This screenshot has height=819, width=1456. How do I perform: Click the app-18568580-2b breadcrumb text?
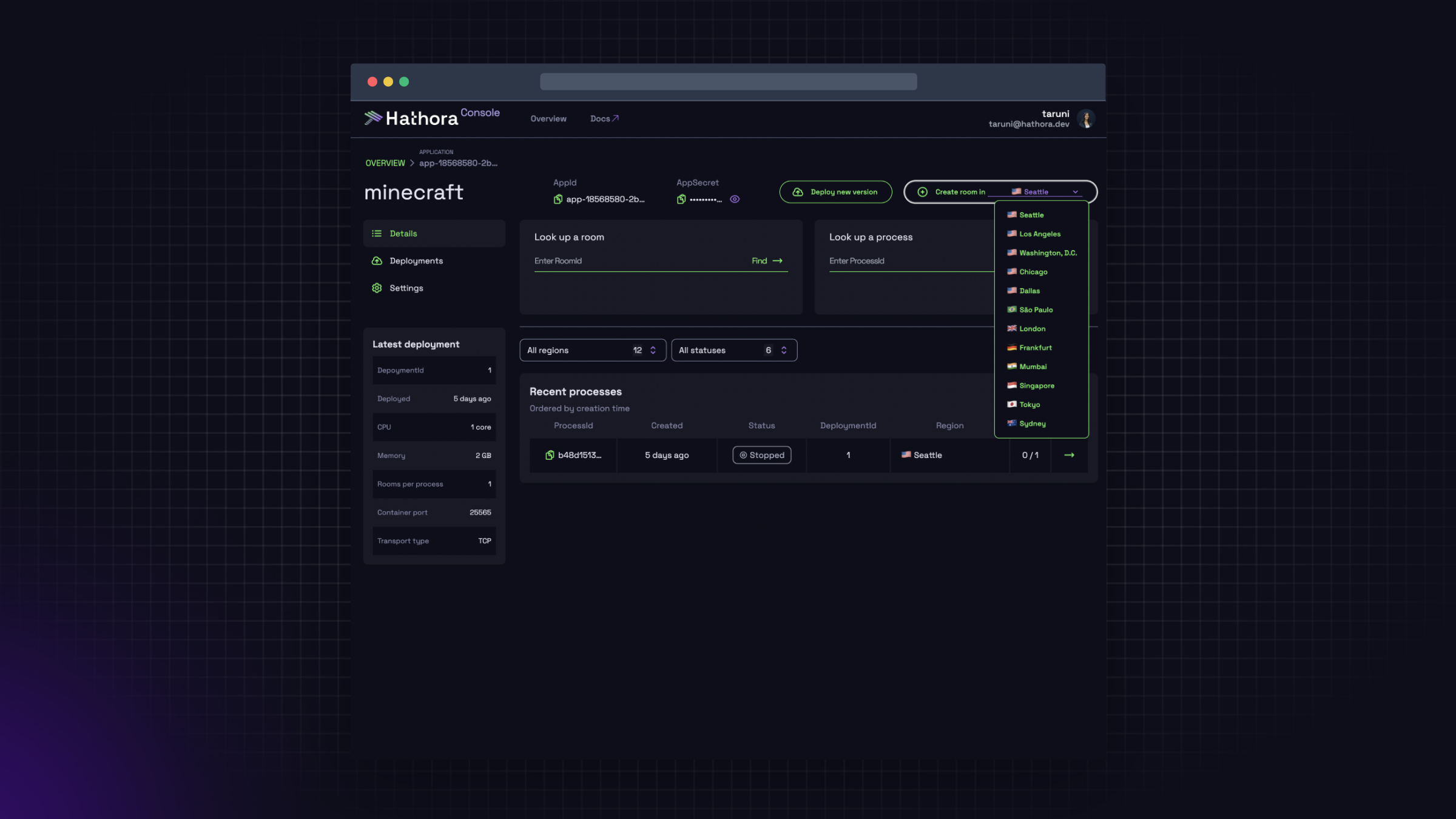[458, 163]
